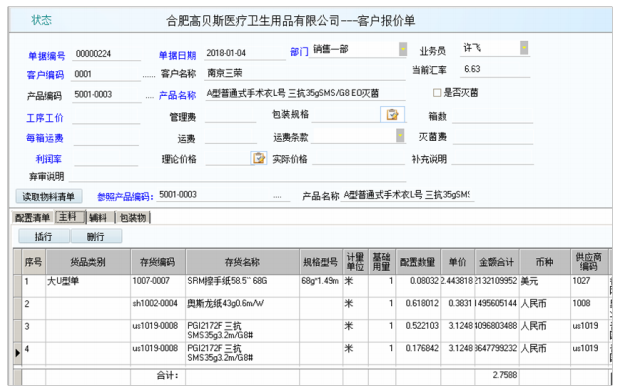Switch to the 包装物 tab
The height and width of the screenshot is (392, 618).
pyautogui.click(x=133, y=217)
